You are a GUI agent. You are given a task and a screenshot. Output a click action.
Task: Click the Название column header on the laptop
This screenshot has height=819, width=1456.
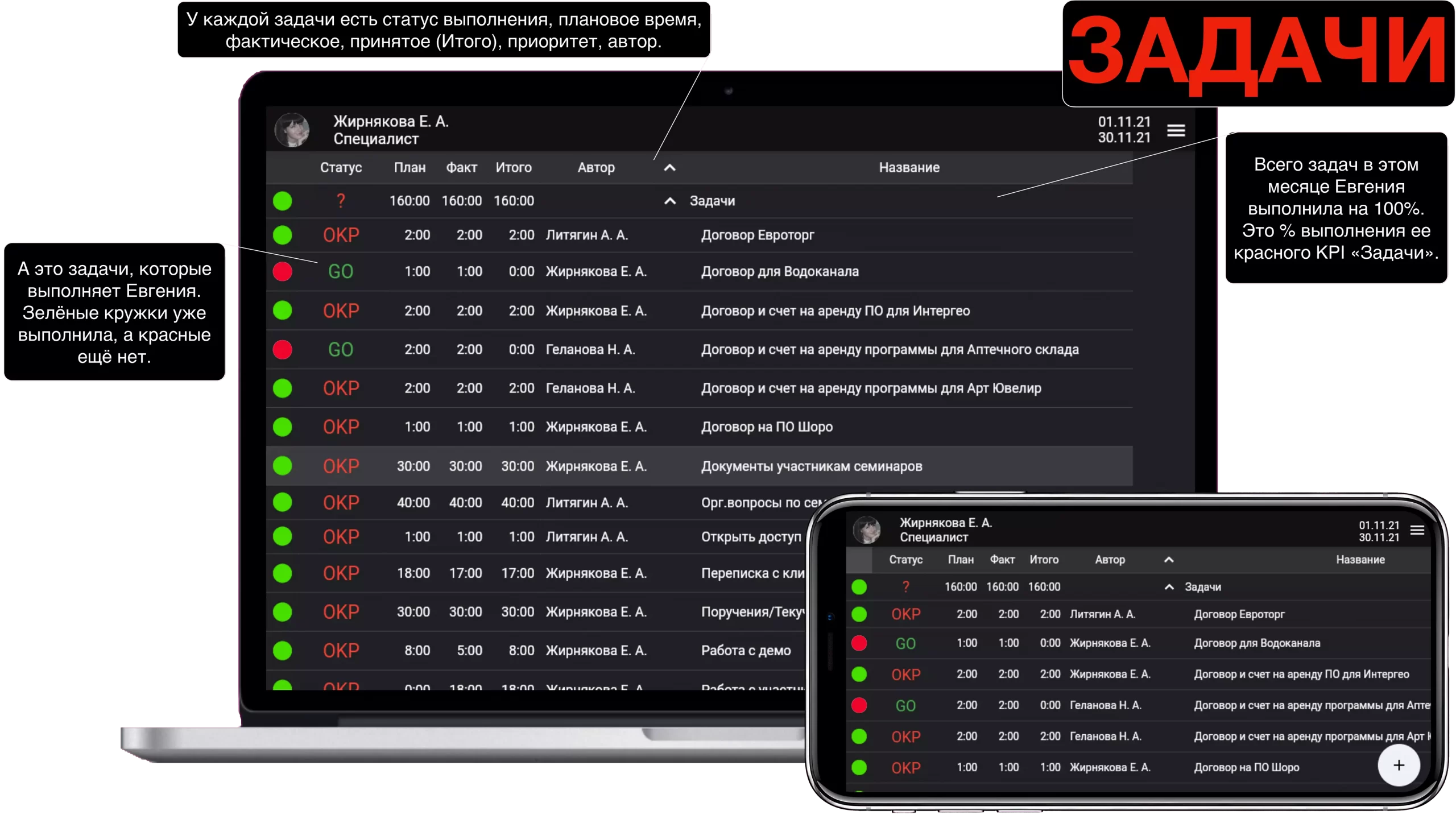click(x=909, y=168)
